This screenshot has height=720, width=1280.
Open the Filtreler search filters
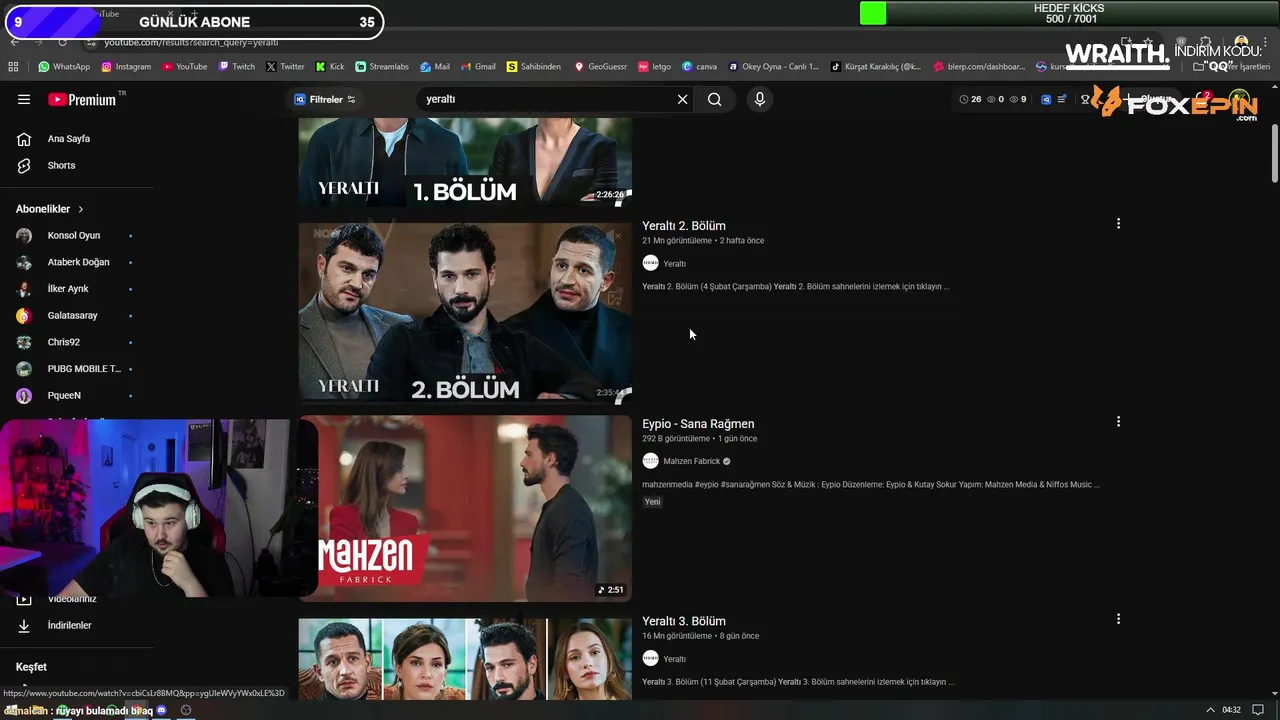(325, 99)
